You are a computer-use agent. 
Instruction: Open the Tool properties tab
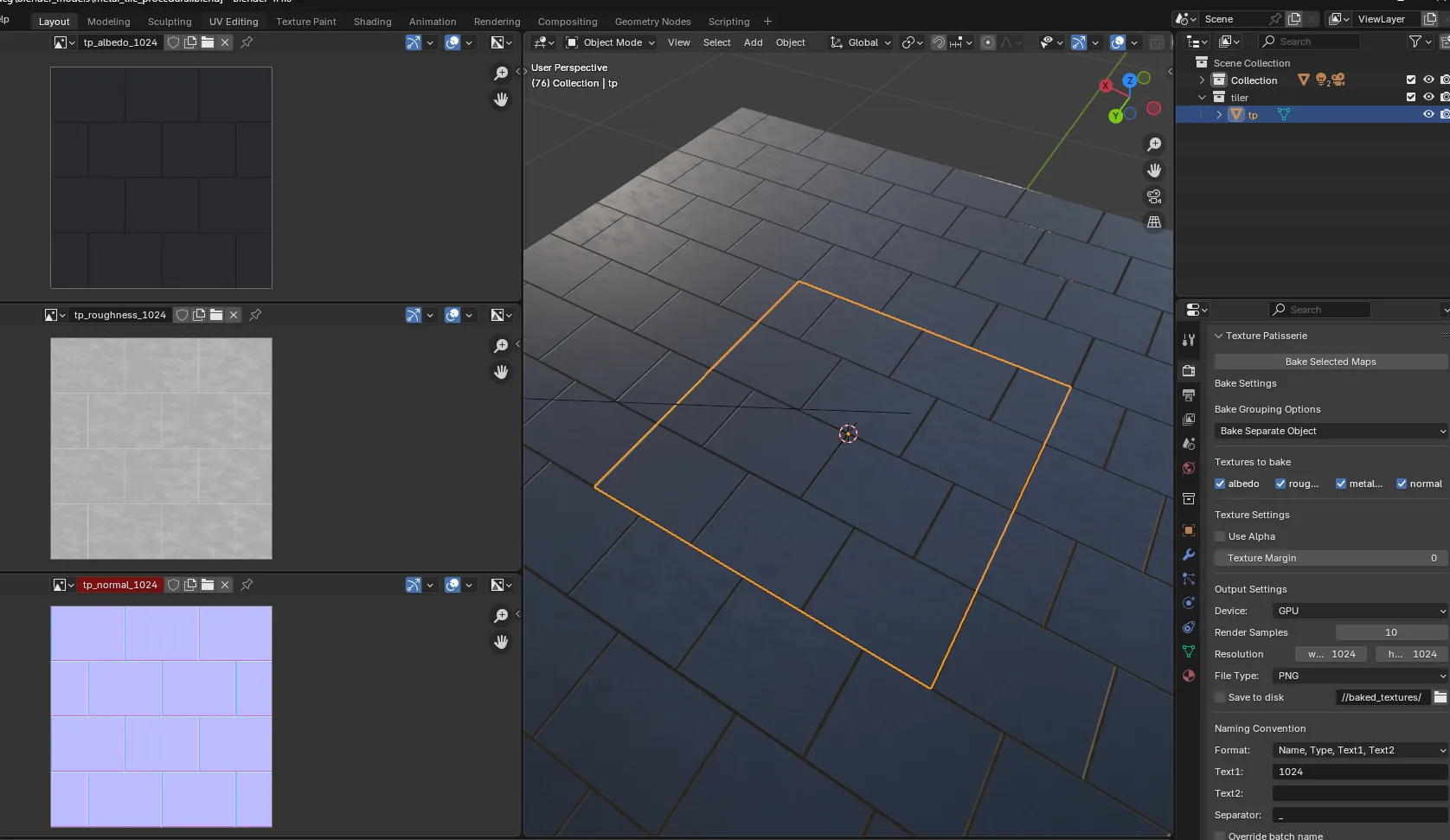point(1189,340)
